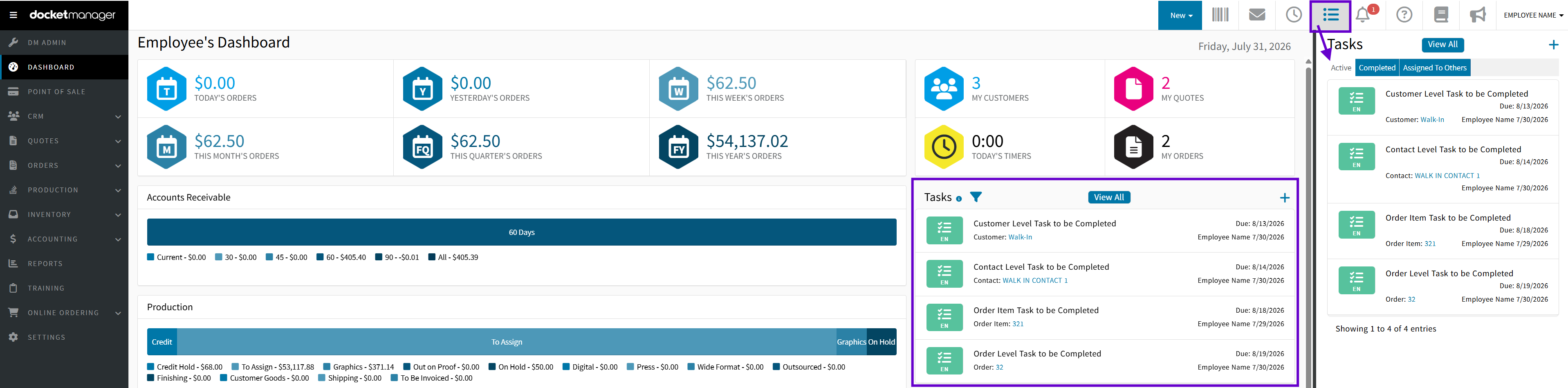Open the notifications bell
The height and width of the screenshot is (388, 1568).
pos(1364,15)
